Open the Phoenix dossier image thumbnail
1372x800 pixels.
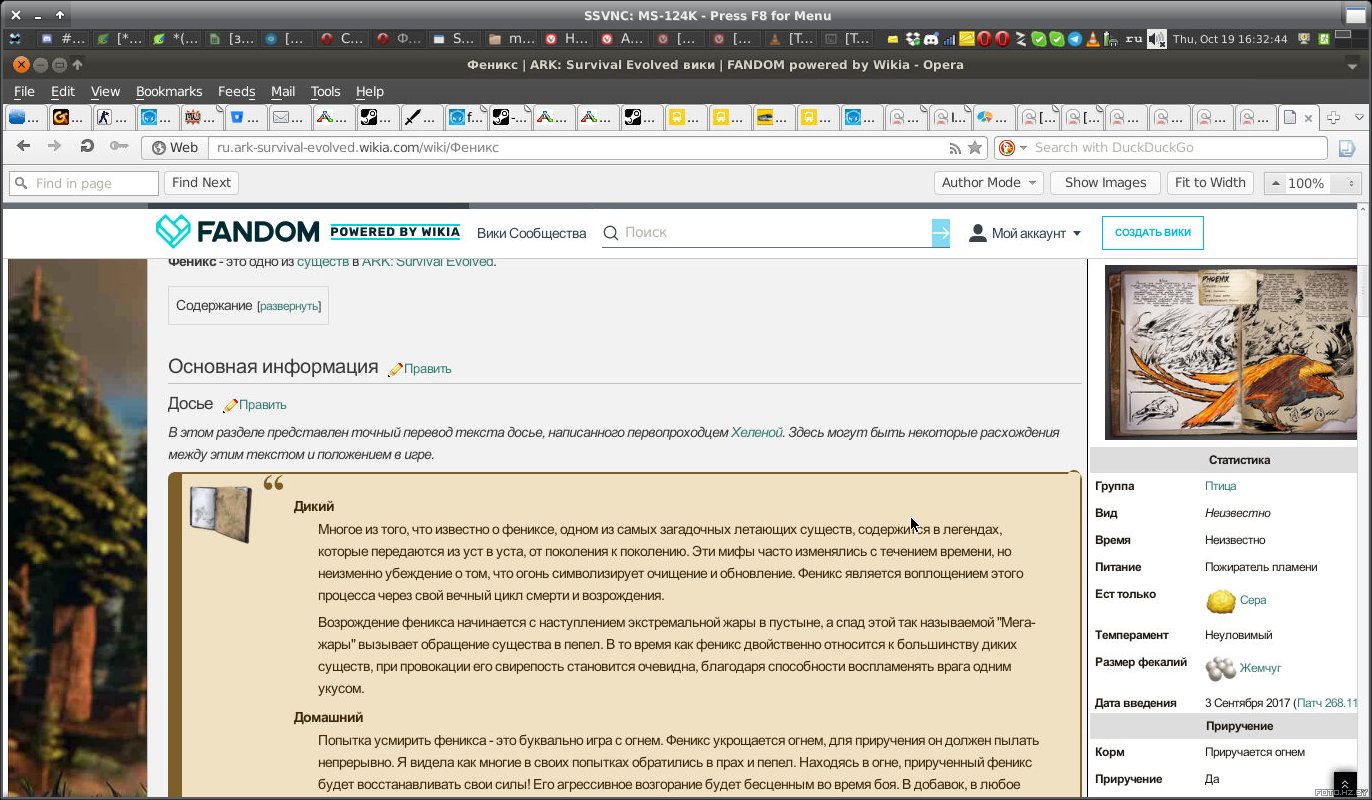point(1230,352)
